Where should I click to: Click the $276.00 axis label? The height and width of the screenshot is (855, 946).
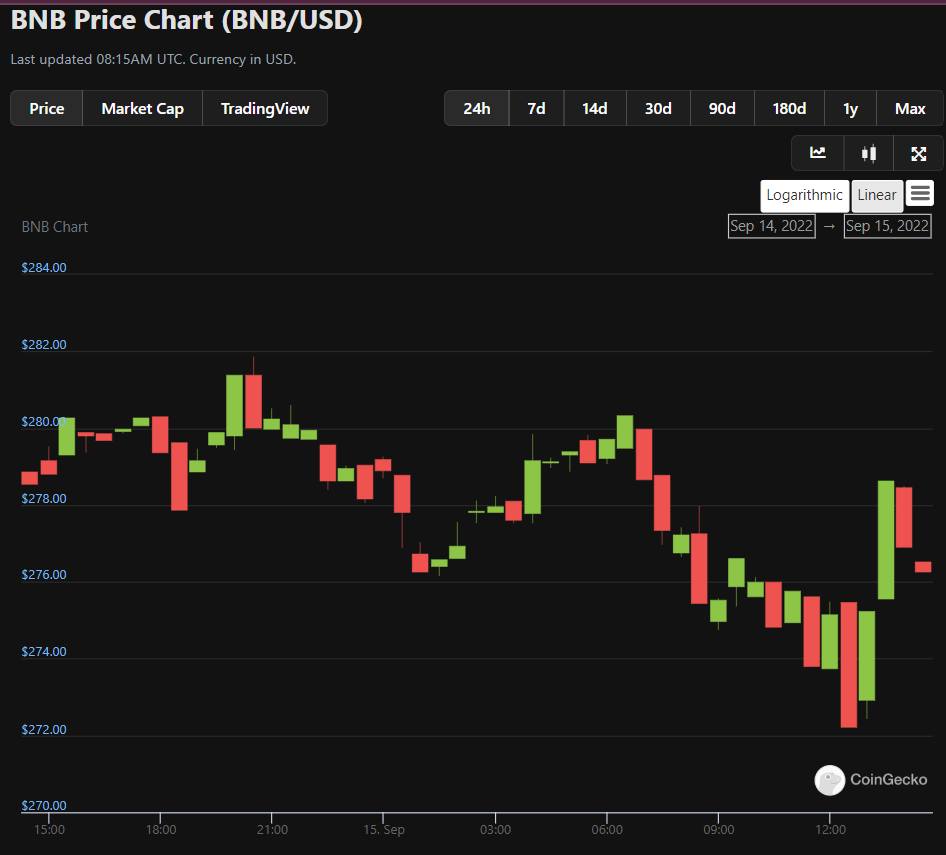pyautogui.click(x=44, y=574)
